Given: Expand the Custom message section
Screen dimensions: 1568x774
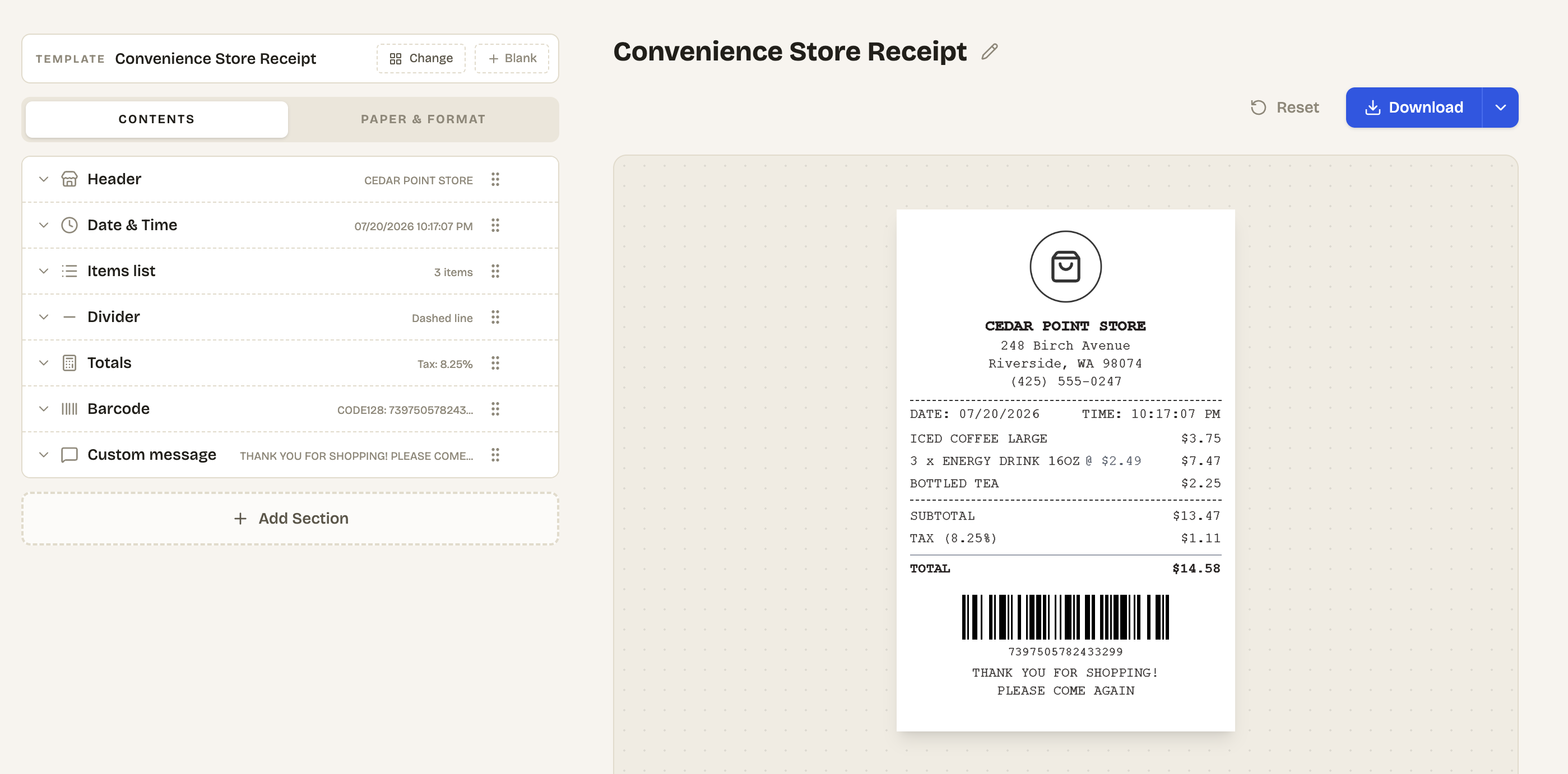Looking at the screenshot, I should coord(44,455).
